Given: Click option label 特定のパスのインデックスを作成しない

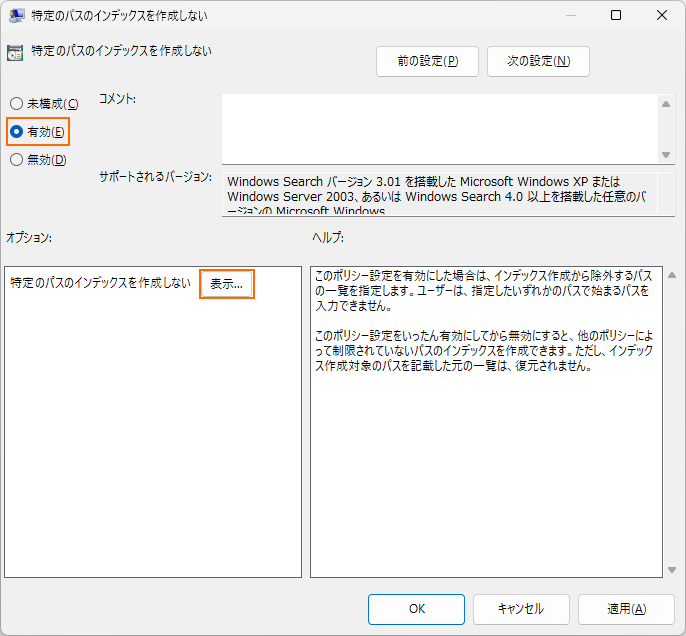Looking at the screenshot, I should coord(100,283).
